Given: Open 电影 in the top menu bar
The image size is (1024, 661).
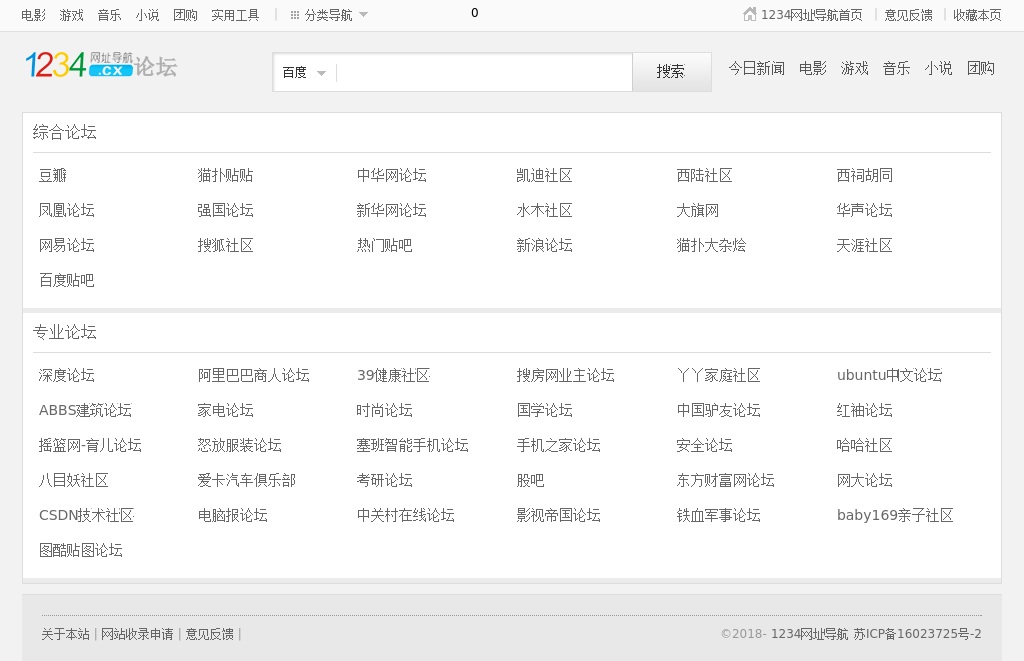Looking at the screenshot, I should pyautogui.click(x=33, y=15).
